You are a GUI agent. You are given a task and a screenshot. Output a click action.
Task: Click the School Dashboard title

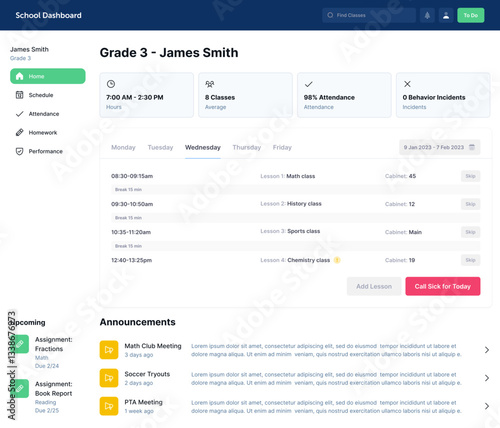point(48,15)
